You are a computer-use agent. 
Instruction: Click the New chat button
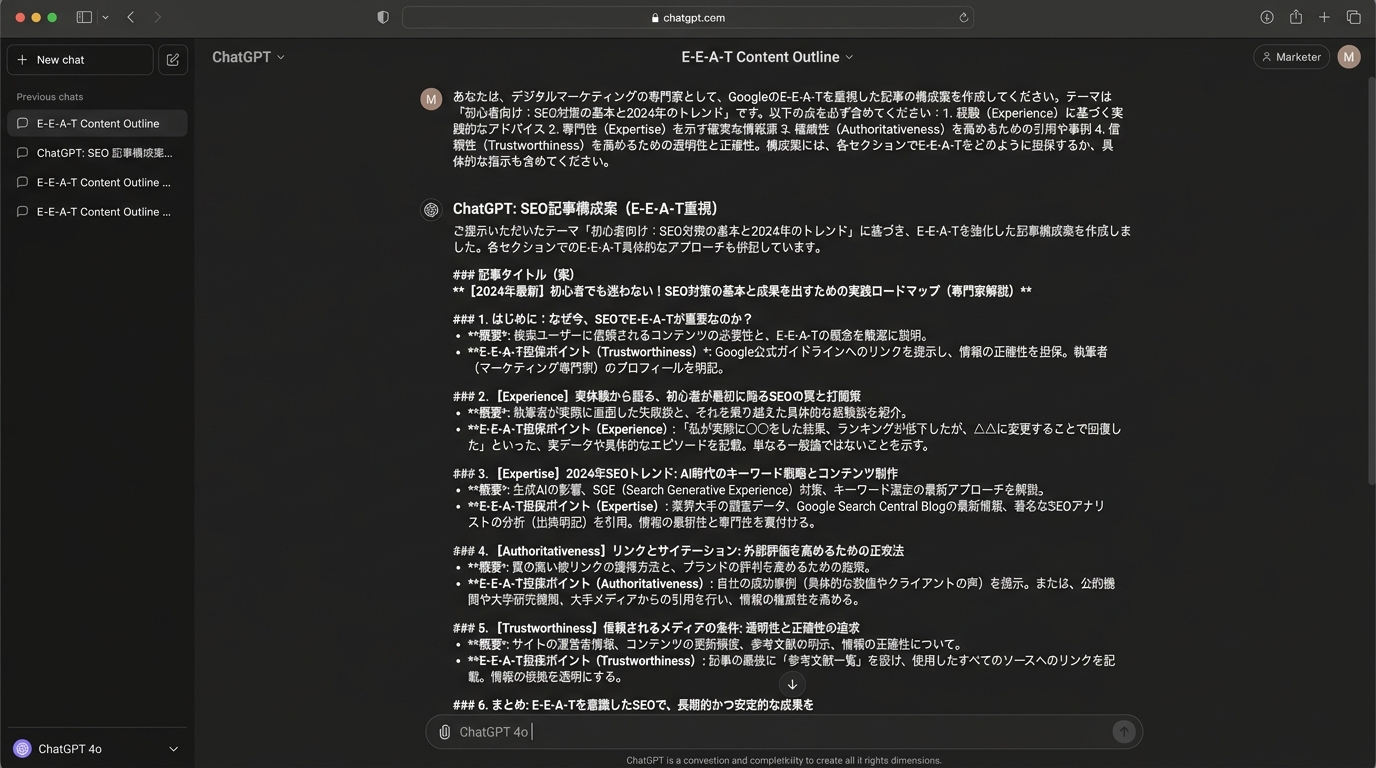click(x=80, y=60)
